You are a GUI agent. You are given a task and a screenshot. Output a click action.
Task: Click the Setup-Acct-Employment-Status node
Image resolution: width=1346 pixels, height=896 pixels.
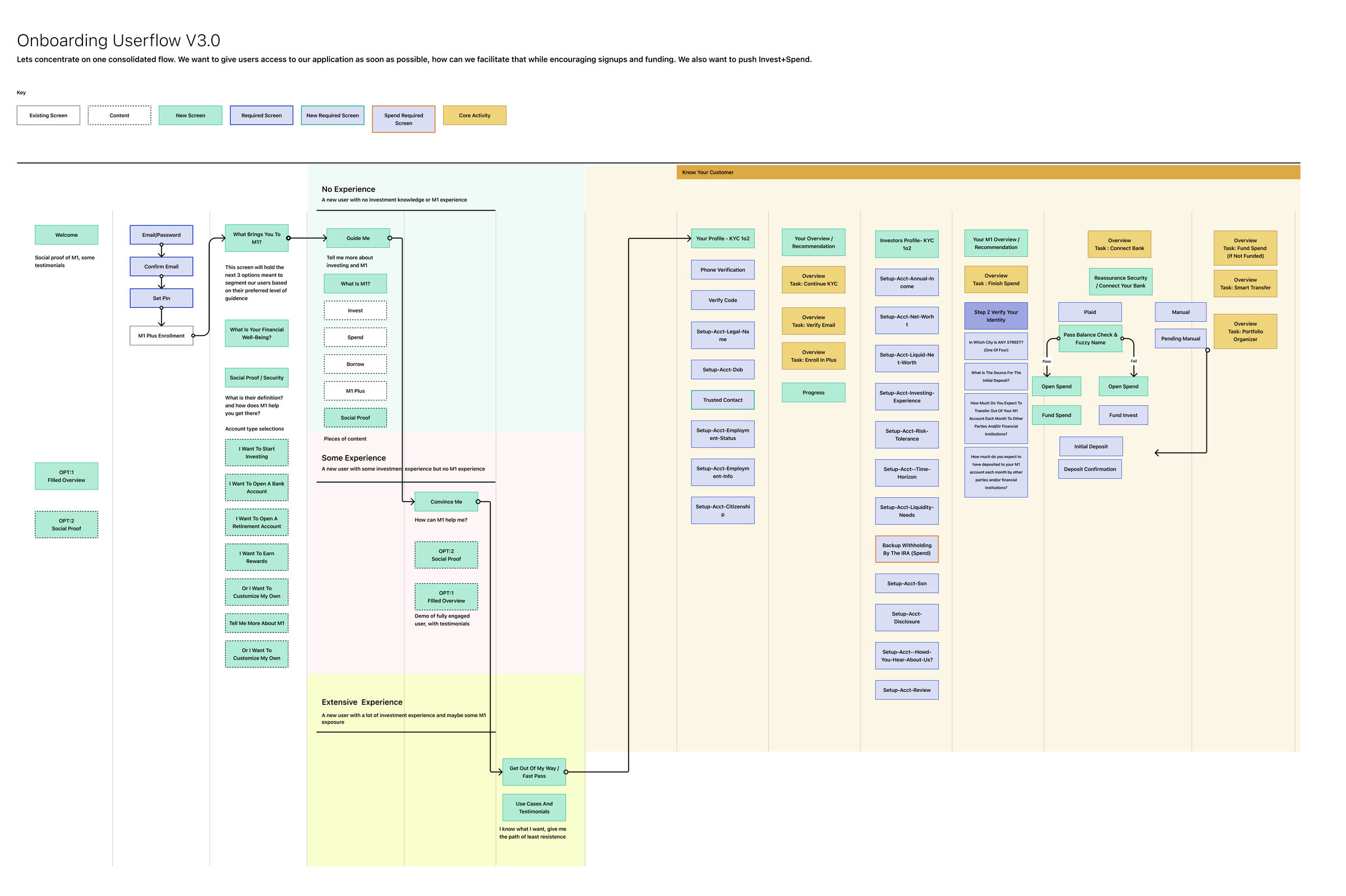(722, 435)
